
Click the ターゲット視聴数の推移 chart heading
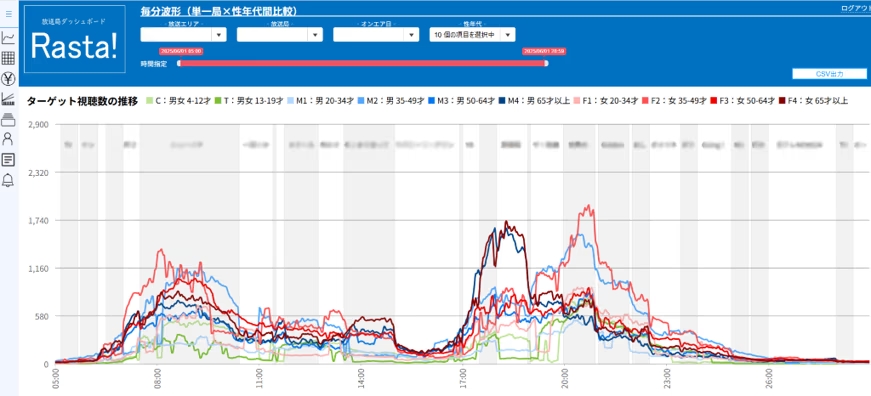(82, 101)
